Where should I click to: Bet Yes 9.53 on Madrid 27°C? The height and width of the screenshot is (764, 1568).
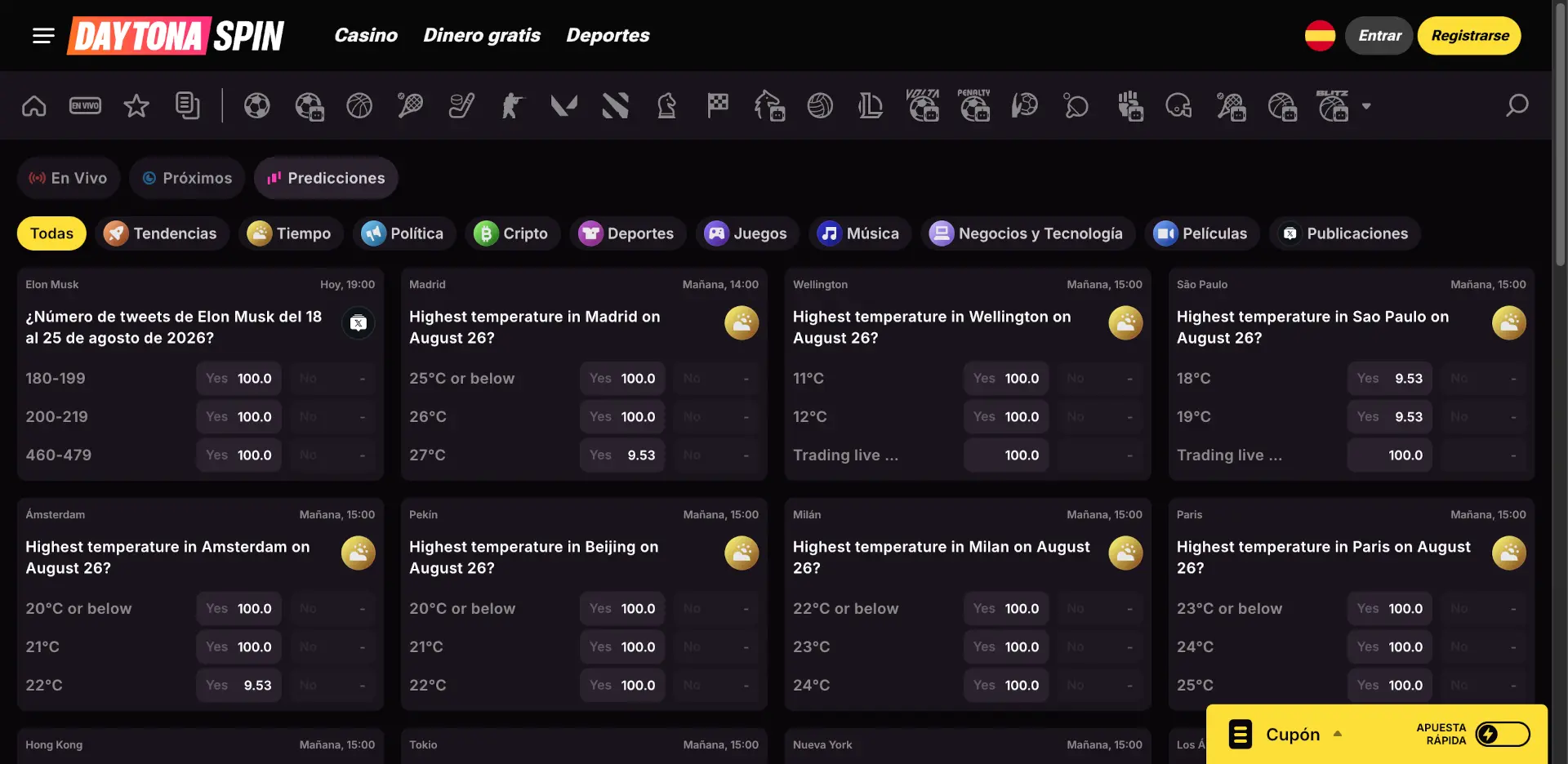[622, 455]
